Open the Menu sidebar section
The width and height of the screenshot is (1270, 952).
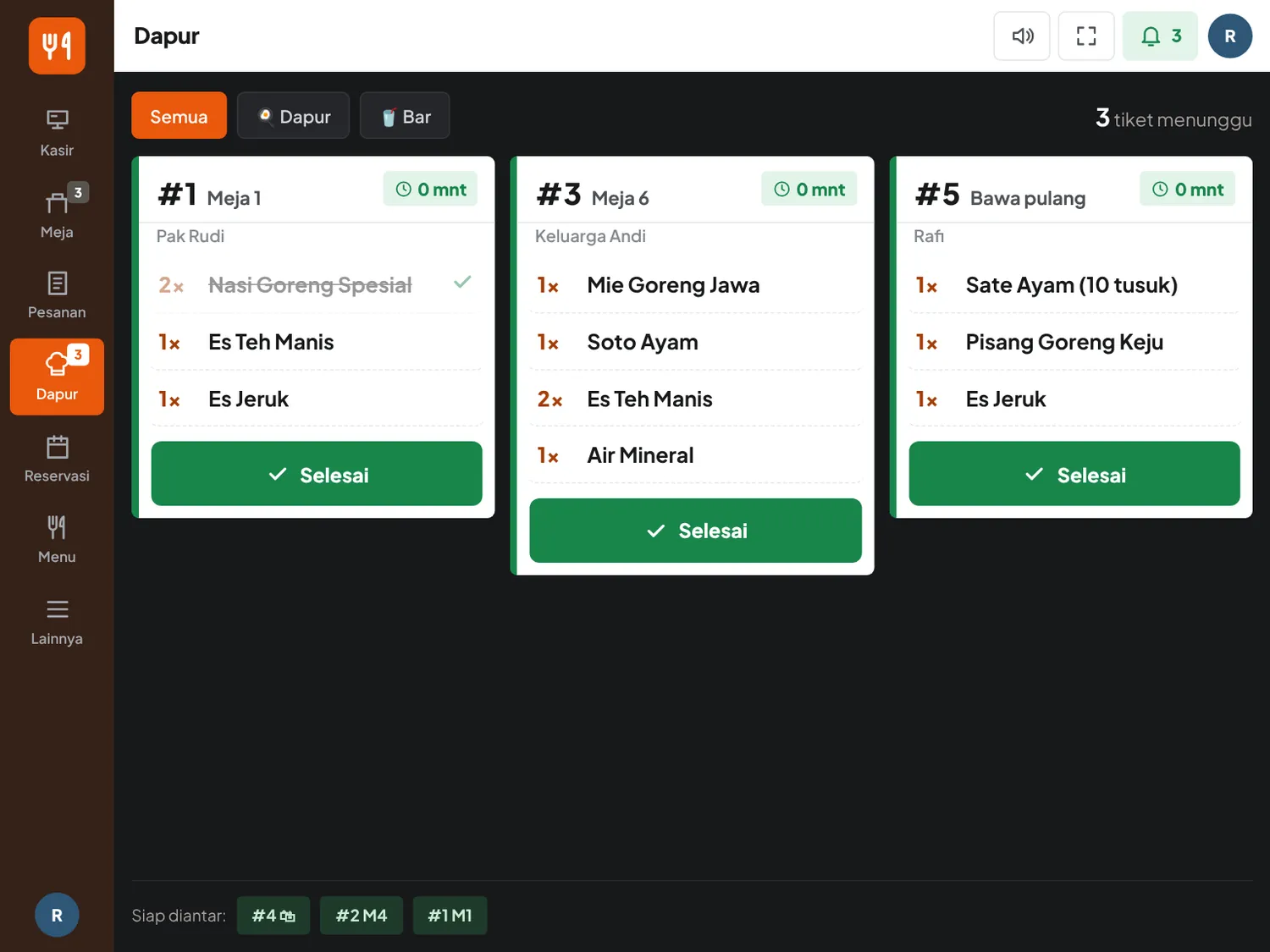point(57,540)
